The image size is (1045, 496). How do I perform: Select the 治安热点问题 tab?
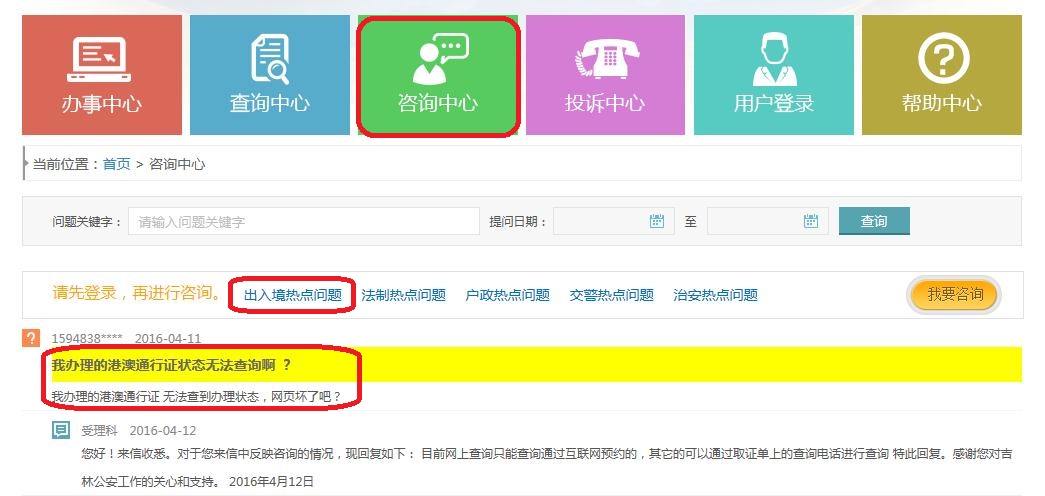pos(715,295)
